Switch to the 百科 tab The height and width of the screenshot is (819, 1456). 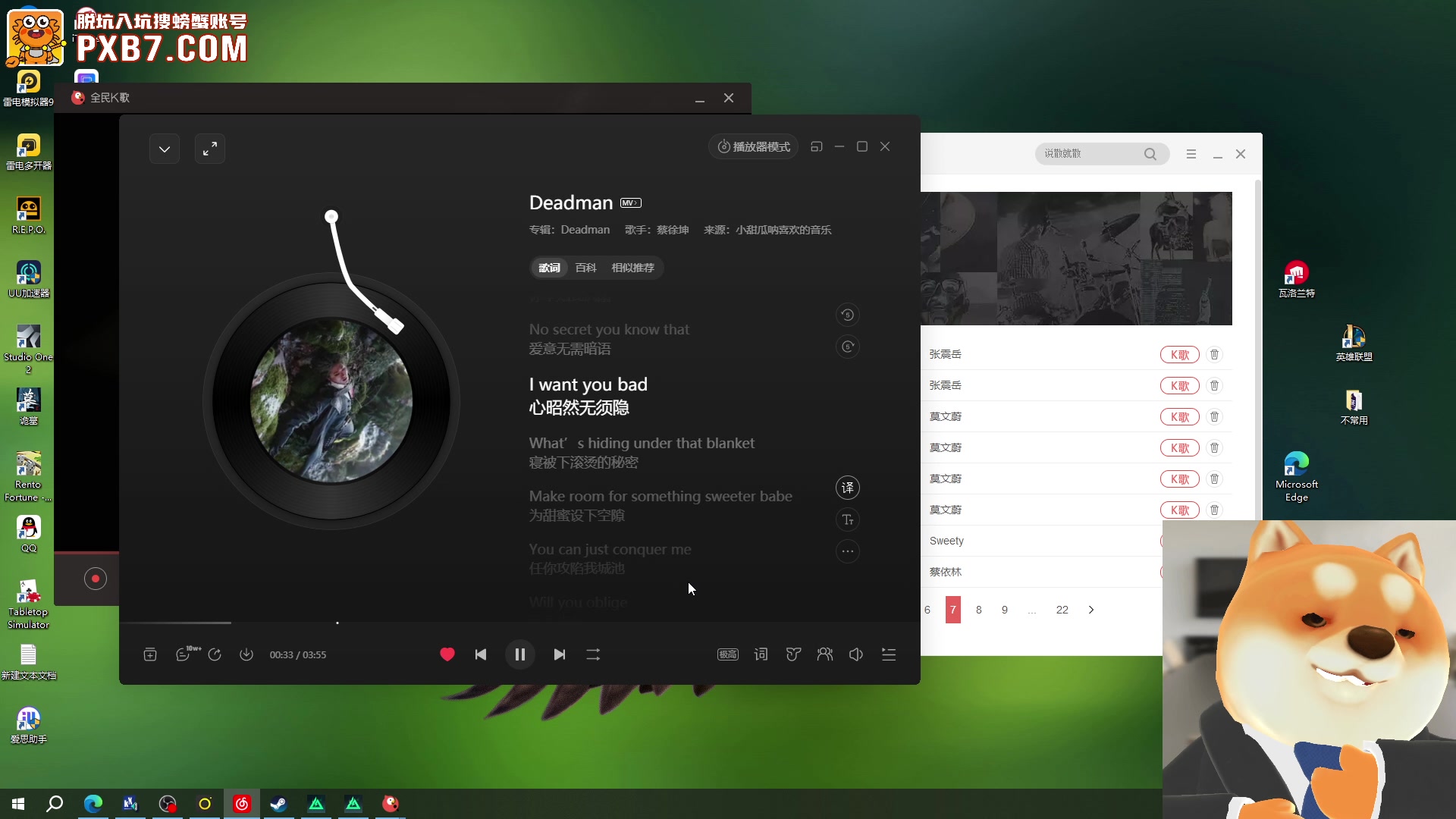[585, 268]
